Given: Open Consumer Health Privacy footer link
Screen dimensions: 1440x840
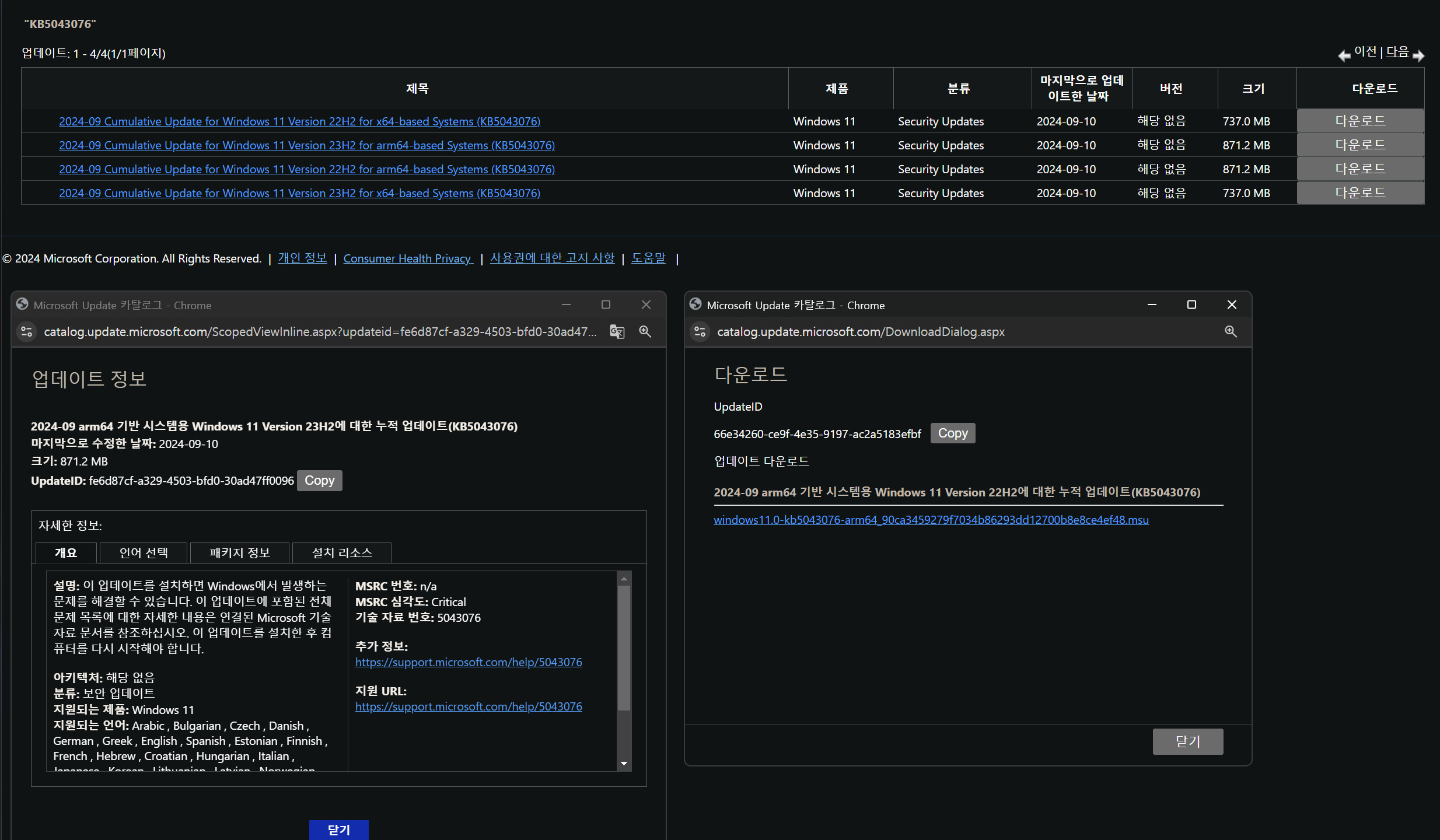Looking at the screenshot, I should point(408,258).
